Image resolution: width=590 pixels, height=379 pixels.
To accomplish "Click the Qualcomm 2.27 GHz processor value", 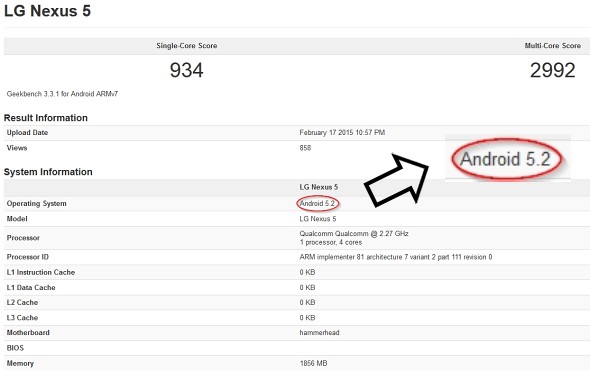I will (354, 238).
